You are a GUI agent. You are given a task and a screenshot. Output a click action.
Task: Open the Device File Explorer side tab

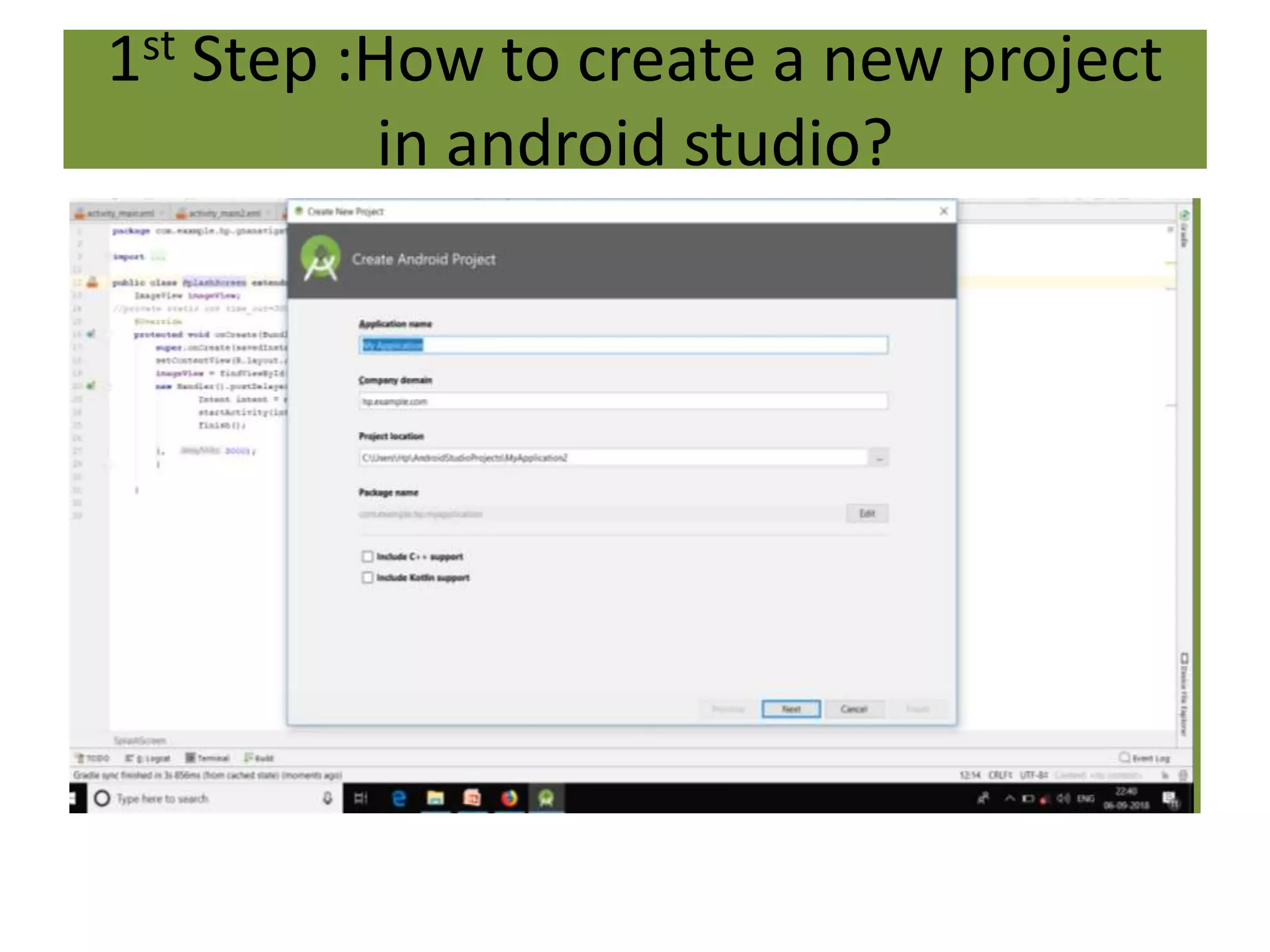coord(1184,694)
